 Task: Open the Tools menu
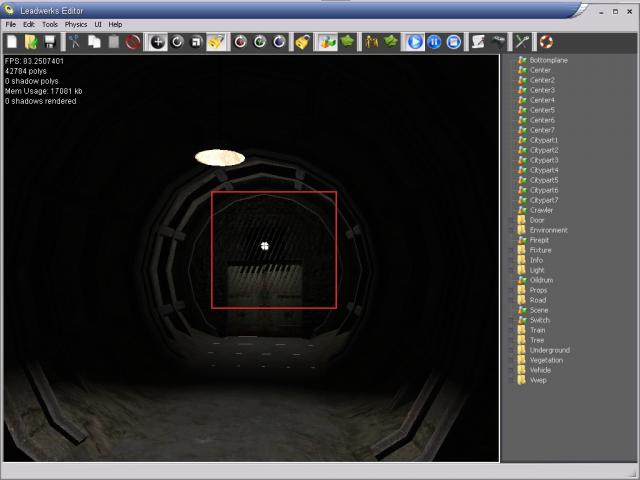pos(49,24)
